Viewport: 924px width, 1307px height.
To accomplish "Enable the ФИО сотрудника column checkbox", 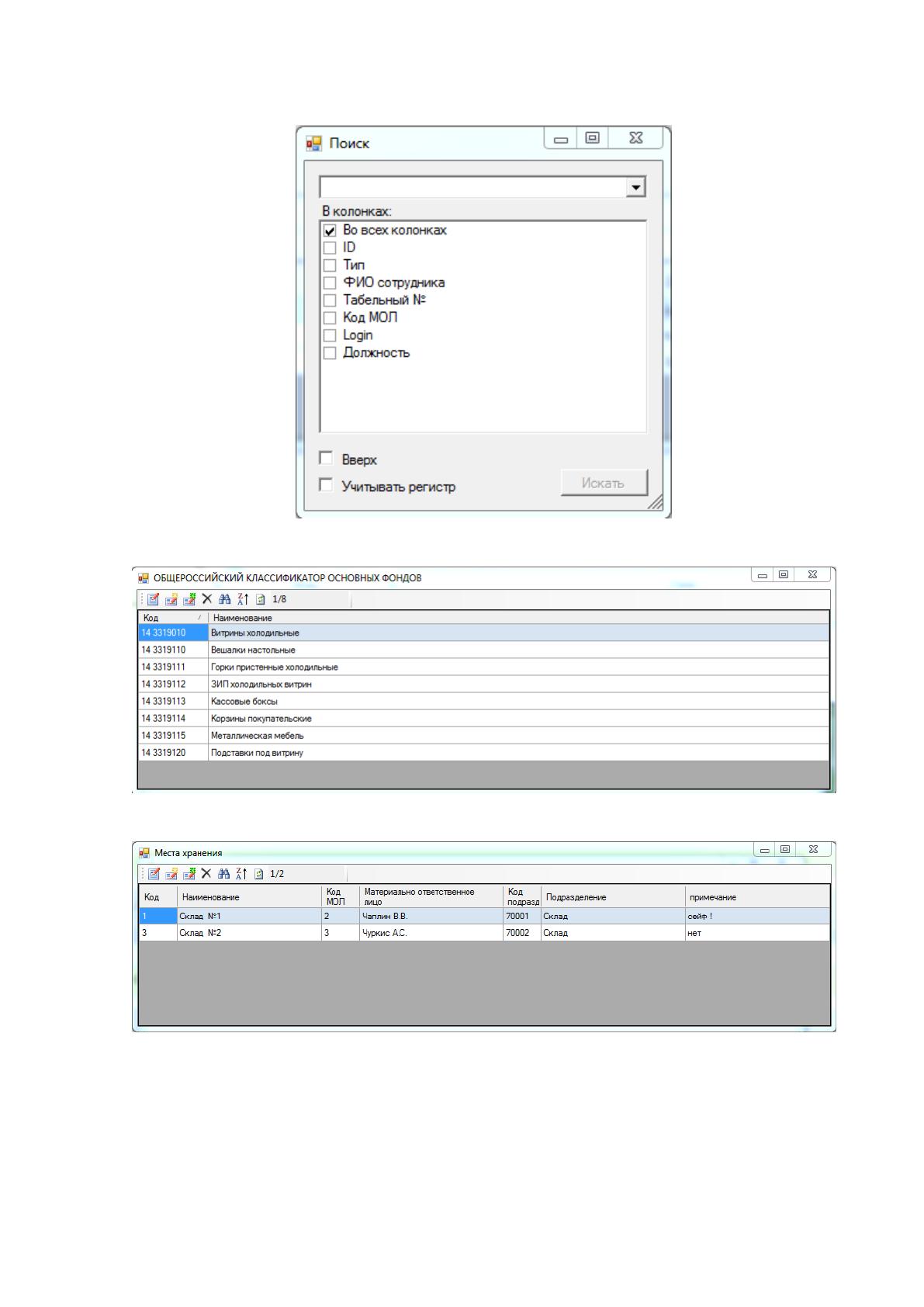I will [330, 283].
